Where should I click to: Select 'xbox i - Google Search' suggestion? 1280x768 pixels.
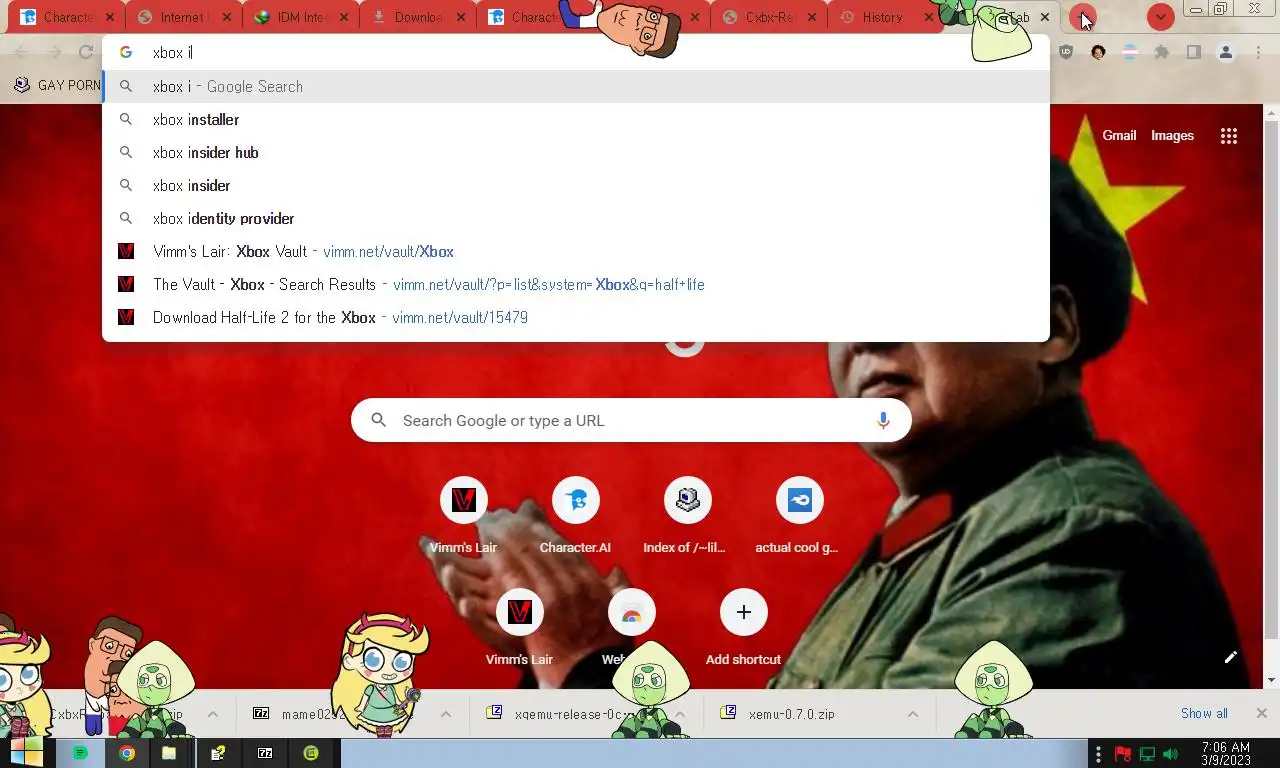click(x=576, y=86)
